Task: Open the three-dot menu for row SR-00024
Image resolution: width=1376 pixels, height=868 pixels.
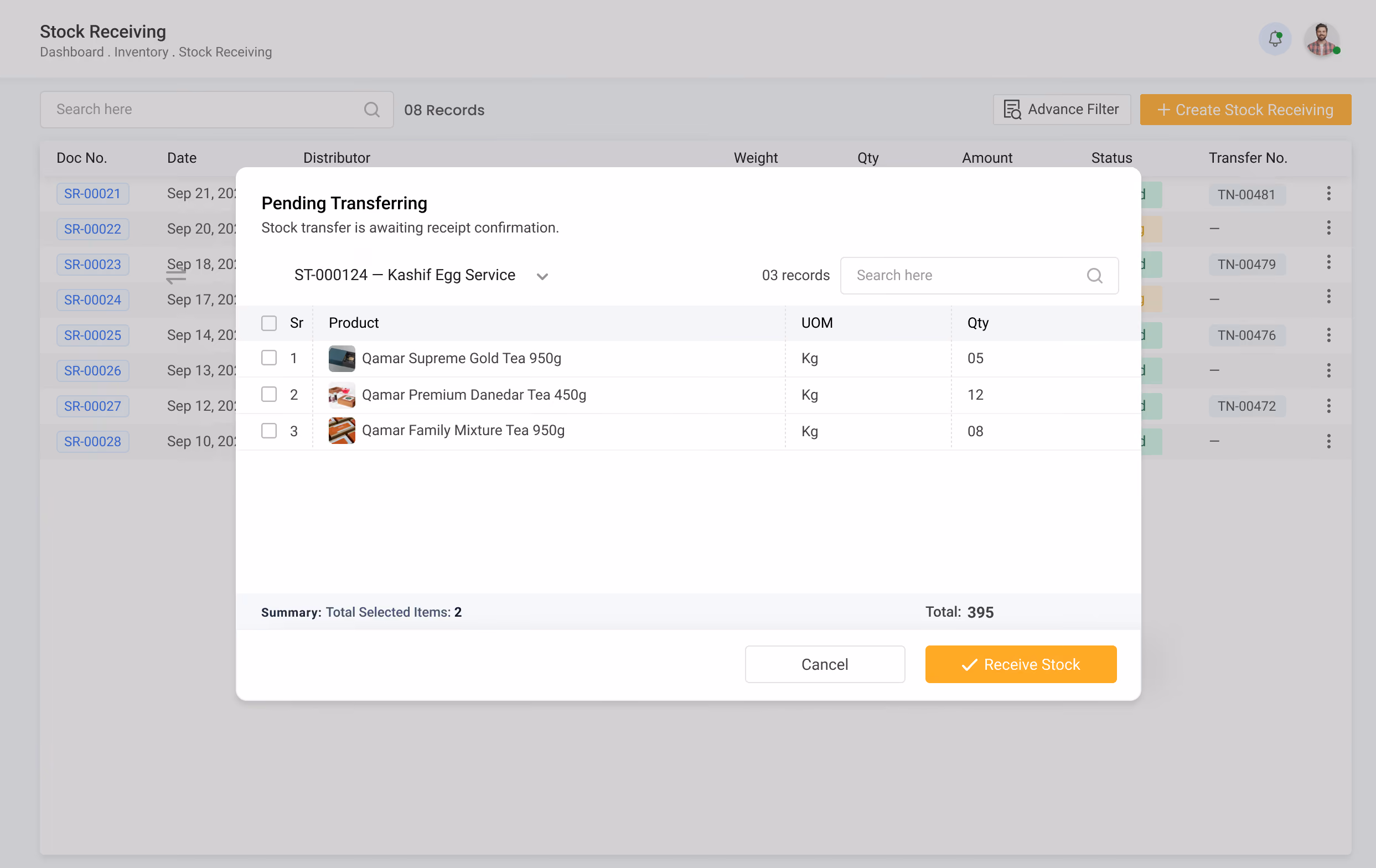Action: [x=1328, y=297]
